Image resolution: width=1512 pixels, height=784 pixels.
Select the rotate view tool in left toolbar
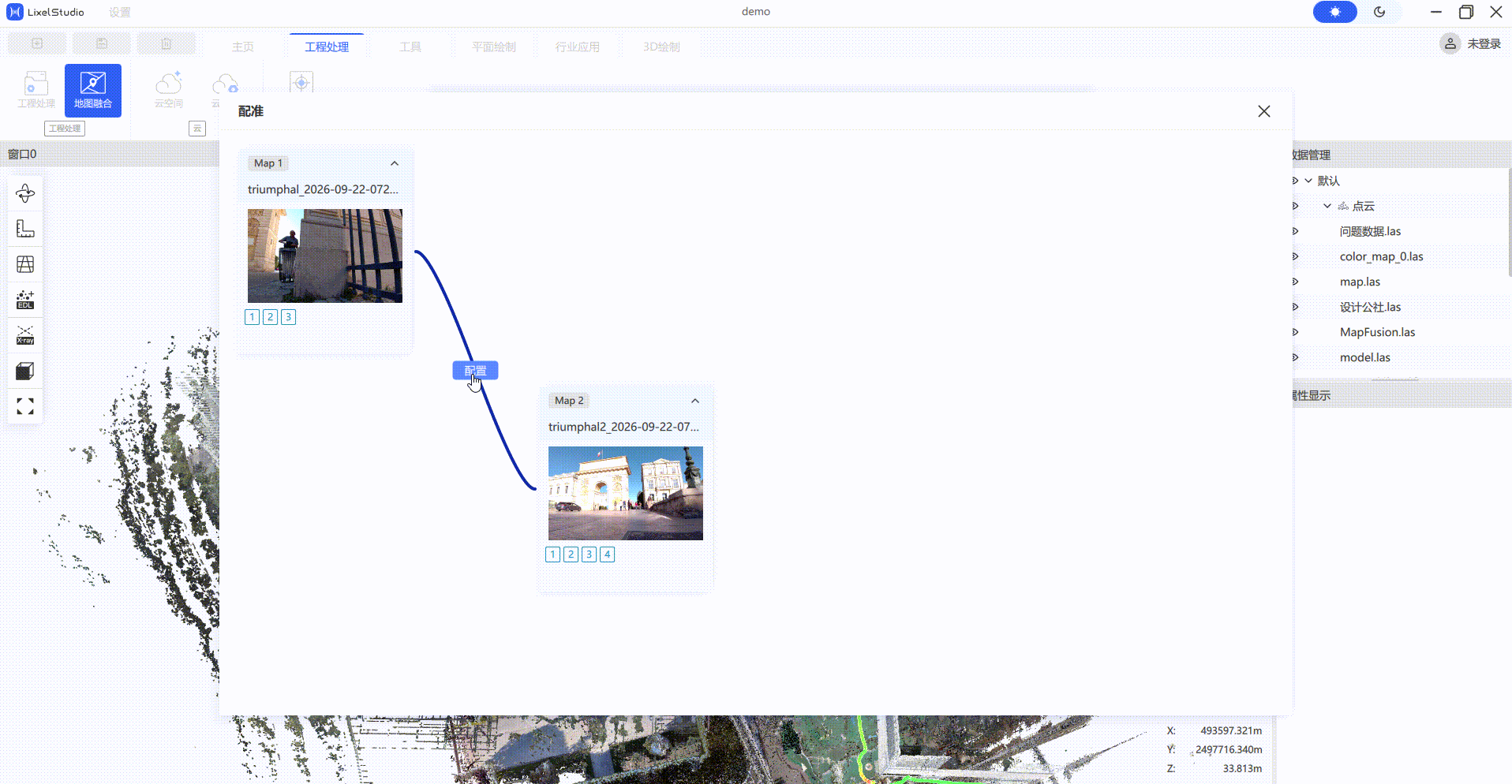point(25,193)
